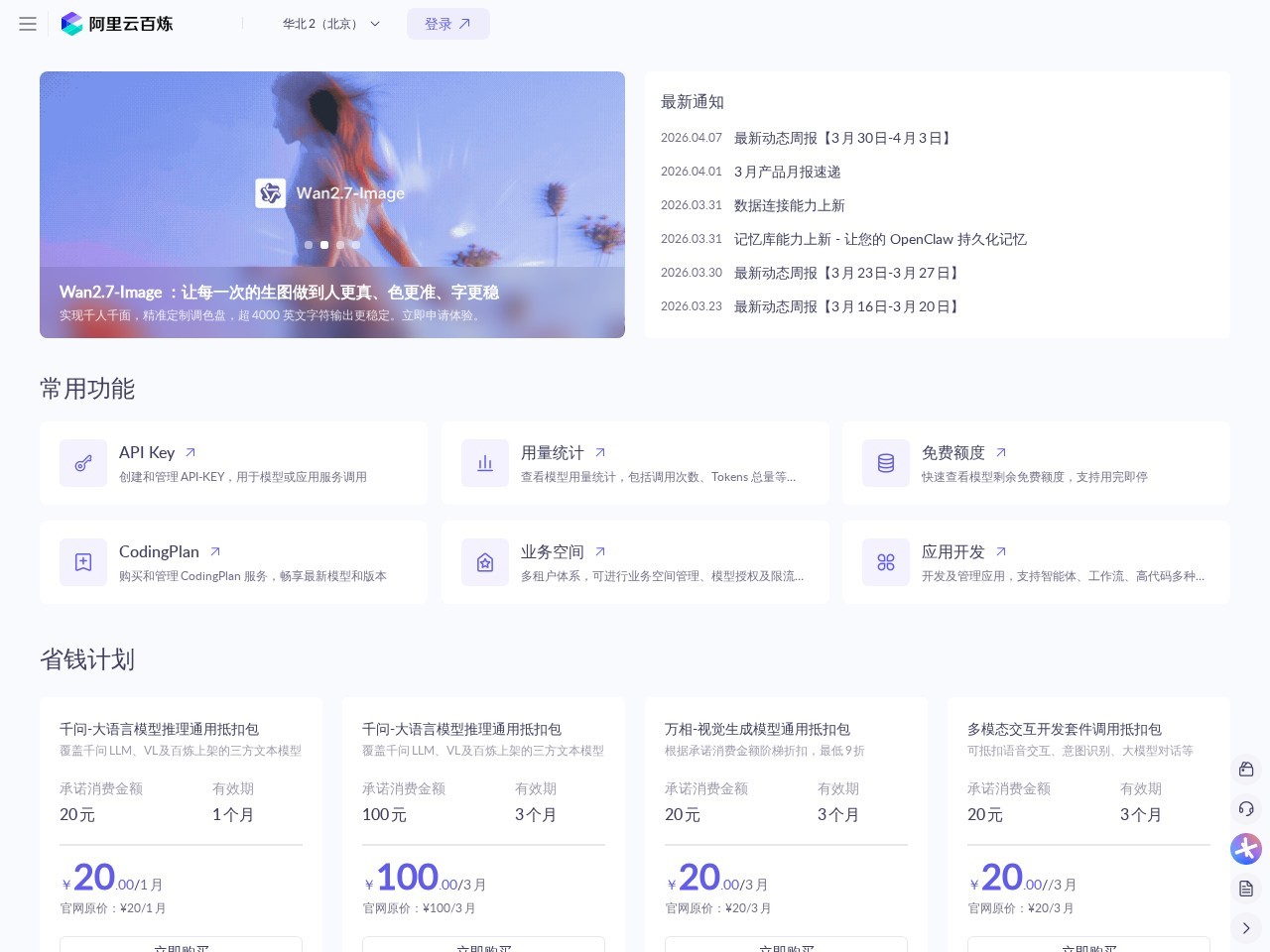
Task: Click the 免费额度 database icon
Action: point(886,463)
